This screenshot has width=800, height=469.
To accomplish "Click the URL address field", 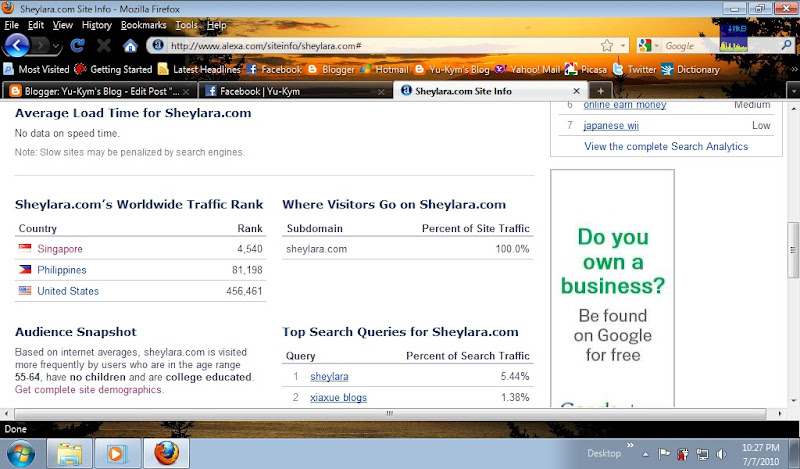I will (x=383, y=46).
